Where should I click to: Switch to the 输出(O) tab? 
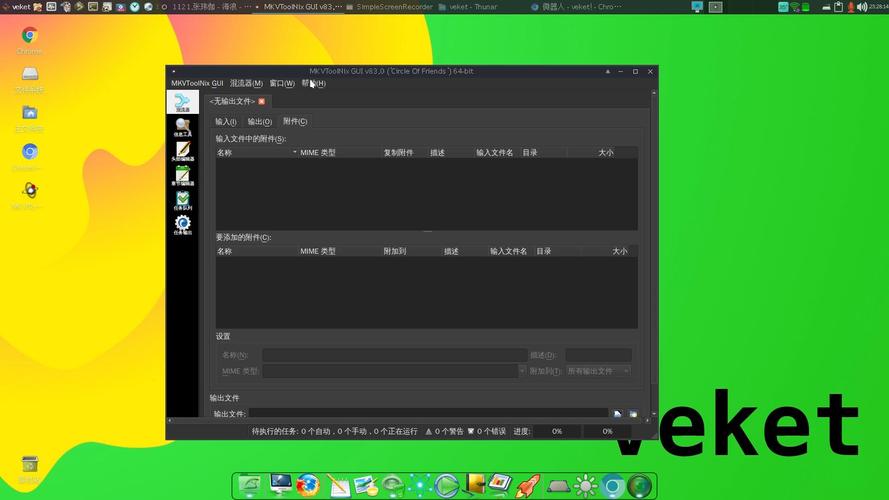coord(260,122)
